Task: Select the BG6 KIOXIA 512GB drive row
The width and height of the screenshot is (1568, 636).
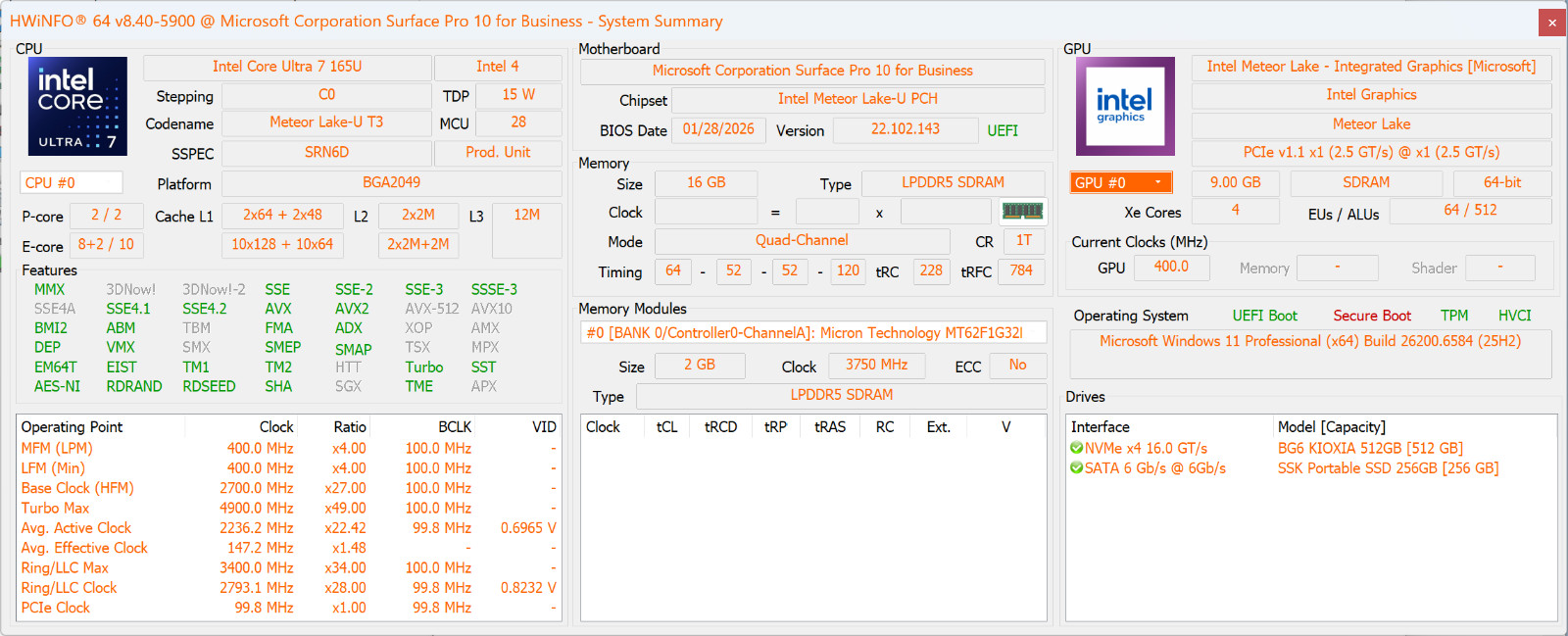Action: [1311, 448]
